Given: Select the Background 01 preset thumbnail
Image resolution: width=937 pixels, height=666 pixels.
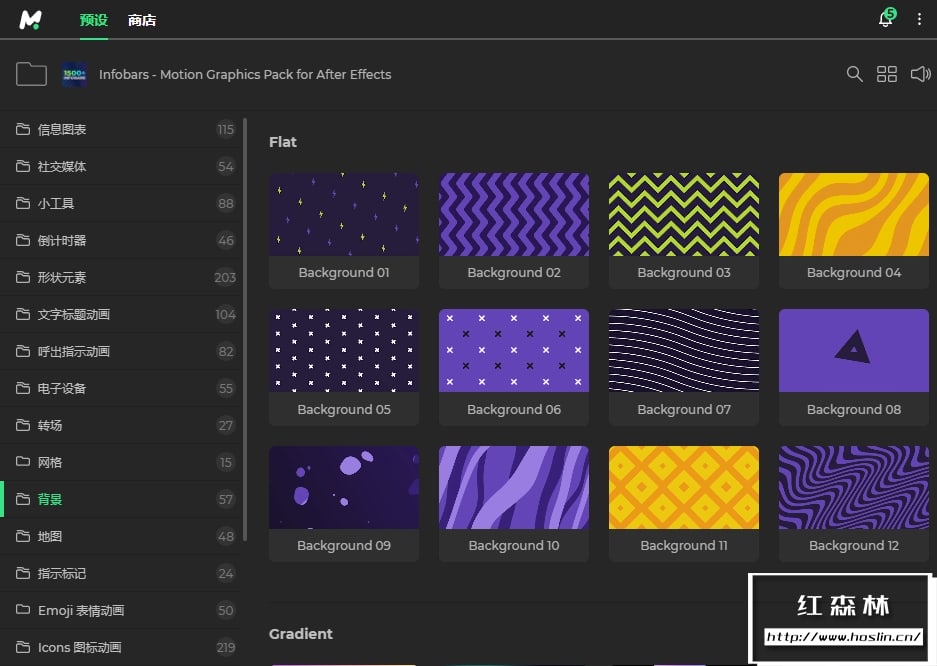Looking at the screenshot, I should point(344,214).
